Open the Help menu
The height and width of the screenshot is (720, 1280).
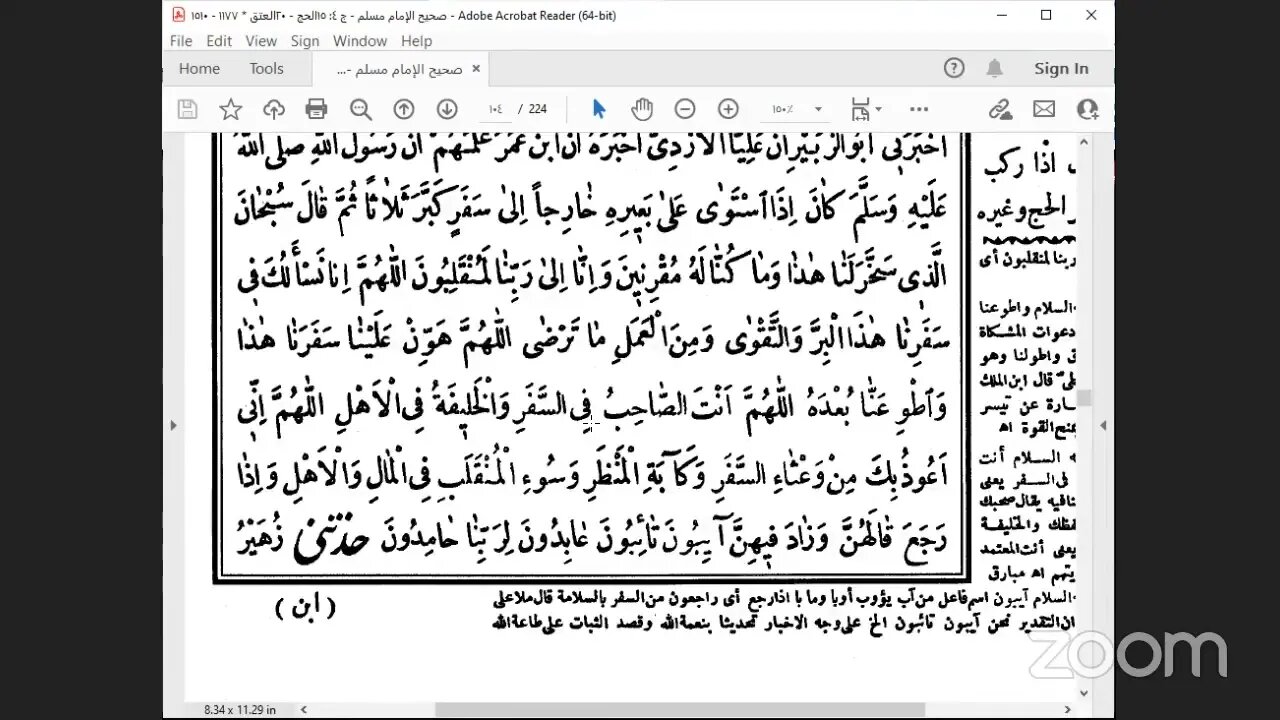point(417,41)
